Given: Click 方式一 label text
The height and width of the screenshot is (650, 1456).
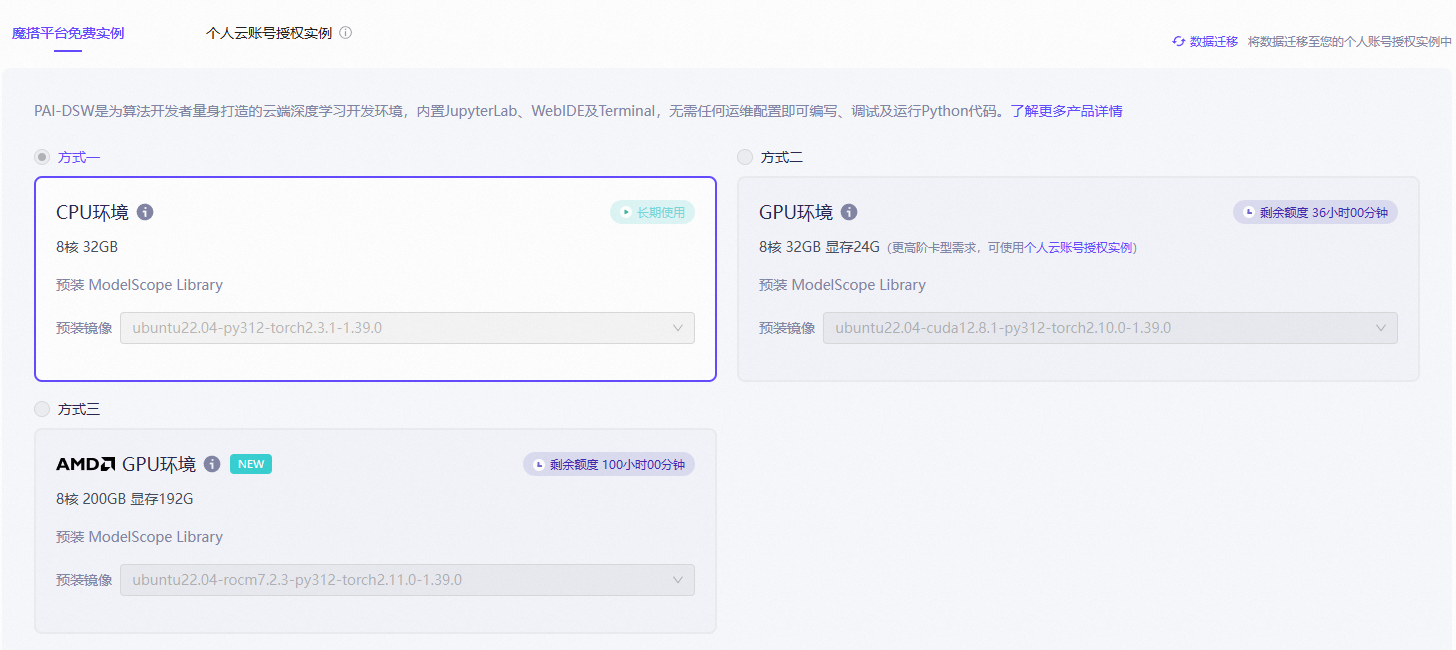Looking at the screenshot, I should 79,157.
